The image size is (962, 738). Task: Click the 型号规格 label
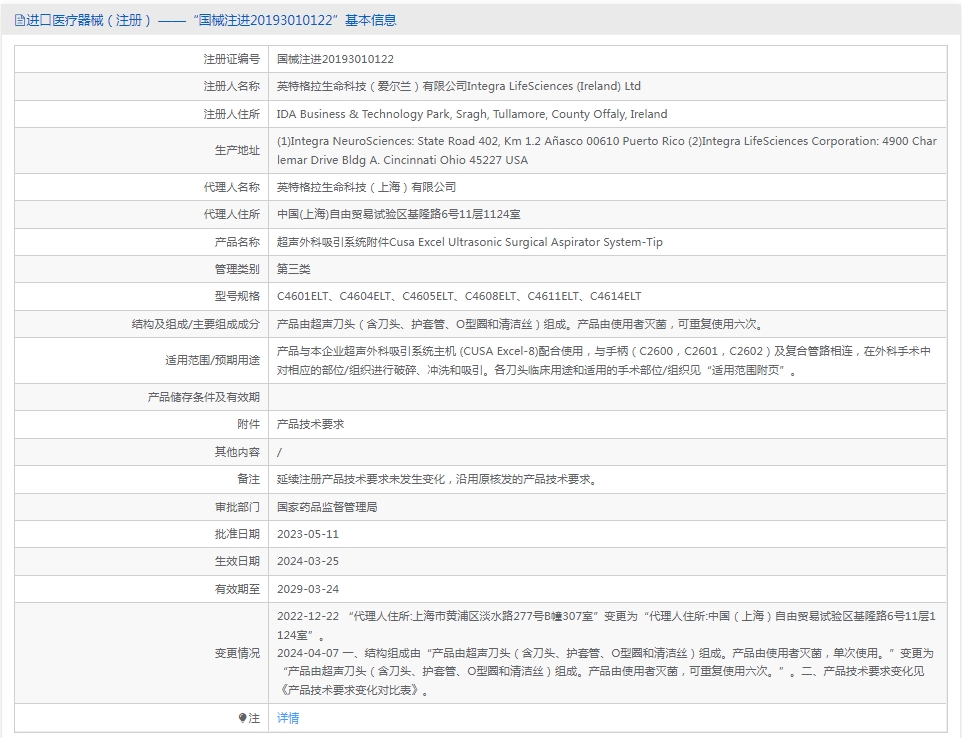pyautogui.click(x=237, y=296)
